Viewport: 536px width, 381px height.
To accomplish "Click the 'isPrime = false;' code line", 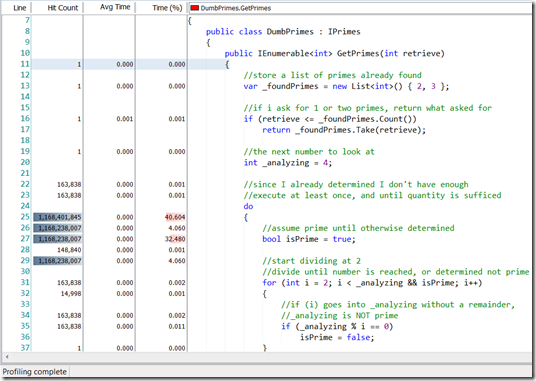I will click(337, 338).
